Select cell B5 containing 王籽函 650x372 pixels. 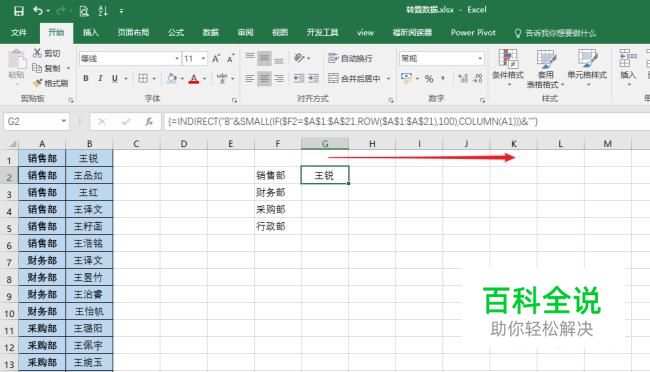pos(89,226)
